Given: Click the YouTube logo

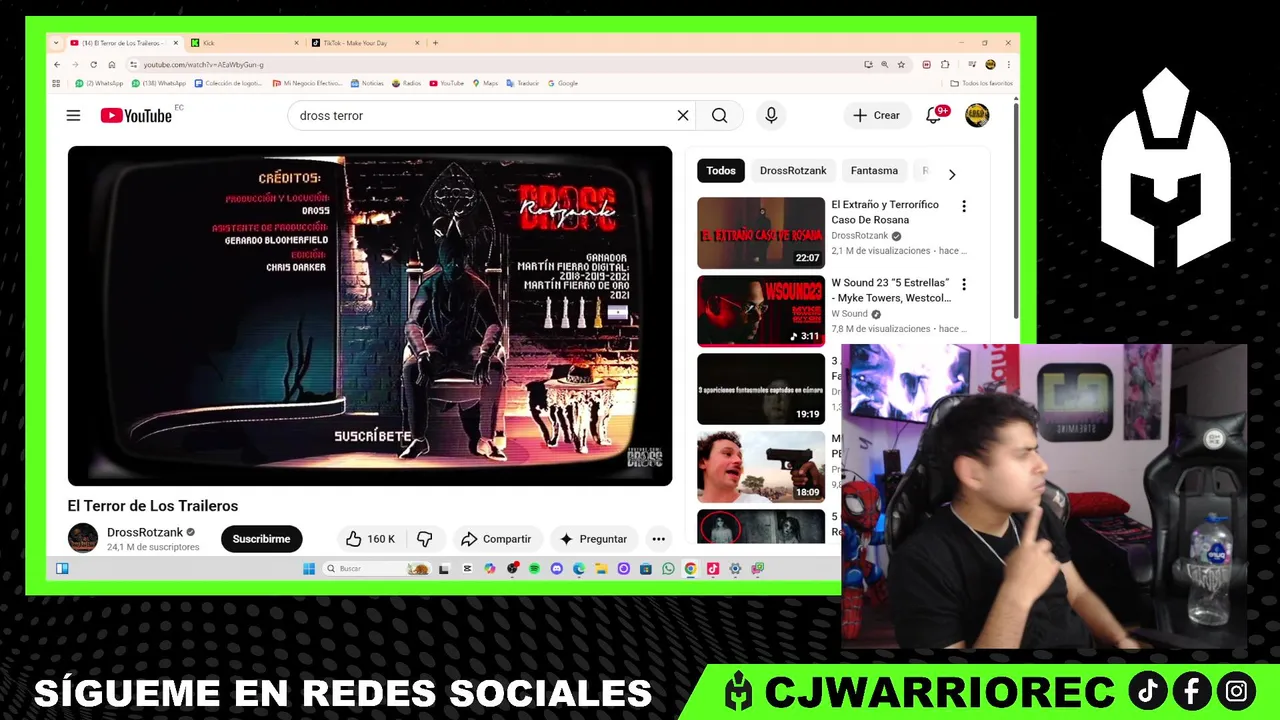Looking at the screenshot, I should pyautogui.click(x=137, y=116).
